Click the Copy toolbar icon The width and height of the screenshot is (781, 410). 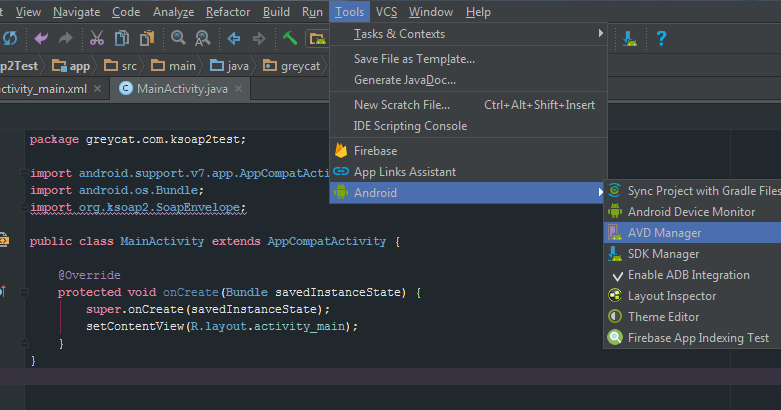pyautogui.click(x=122, y=38)
